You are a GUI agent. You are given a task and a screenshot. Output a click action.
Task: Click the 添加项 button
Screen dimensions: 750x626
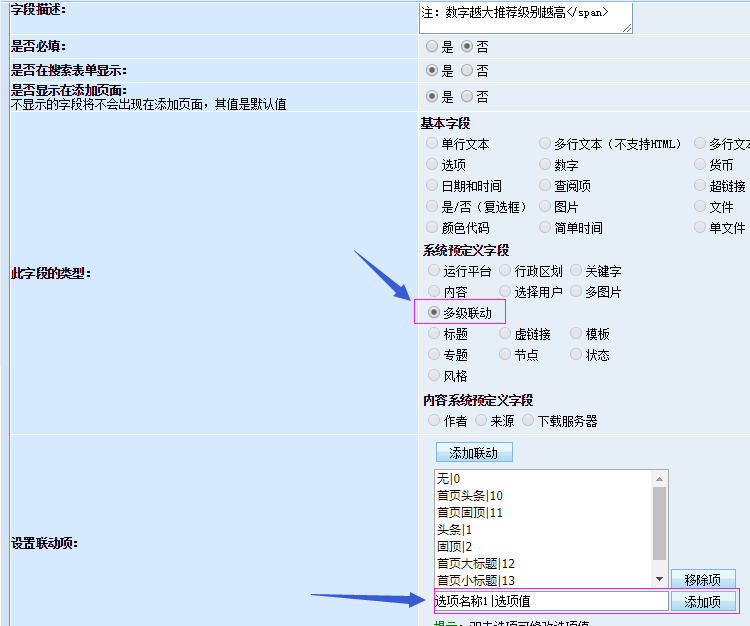pyautogui.click(x=702, y=602)
